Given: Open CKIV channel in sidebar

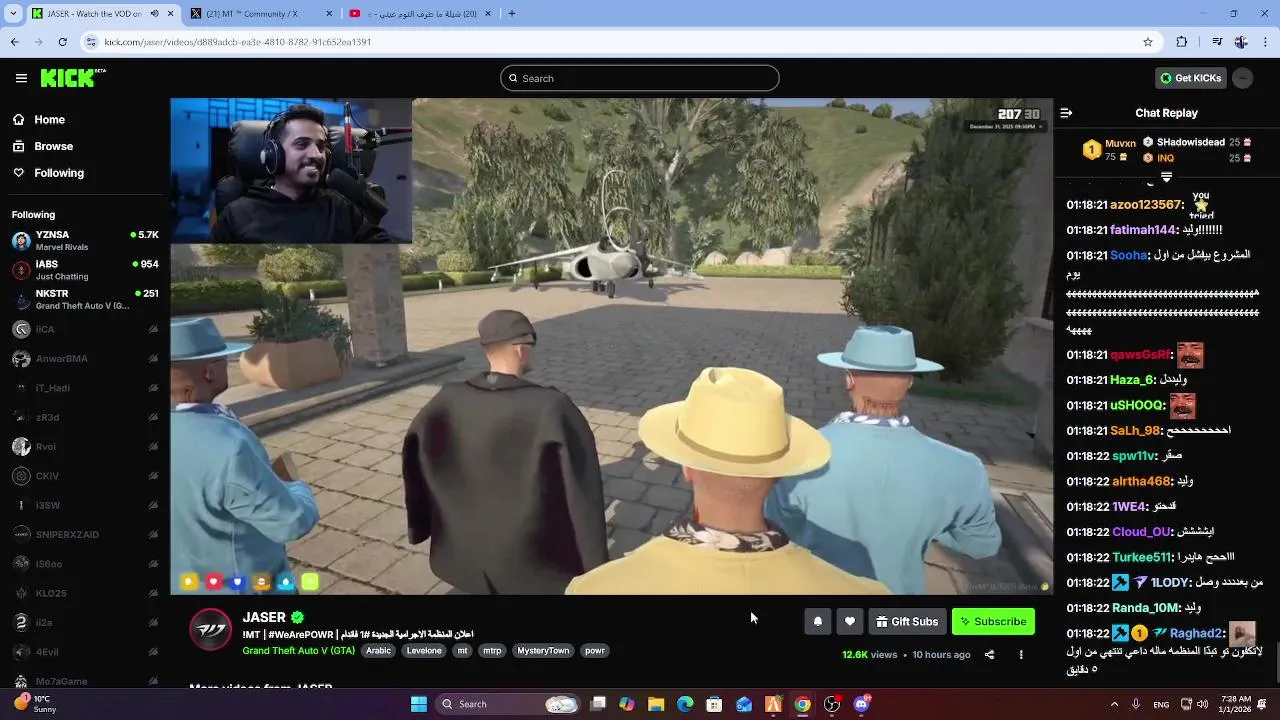Looking at the screenshot, I should (85, 476).
